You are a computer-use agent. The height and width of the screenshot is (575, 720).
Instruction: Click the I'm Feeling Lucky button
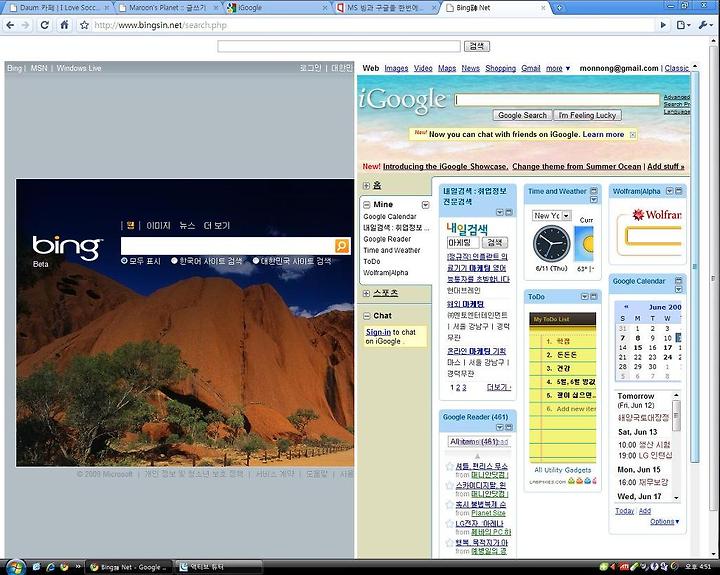pyautogui.click(x=587, y=115)
